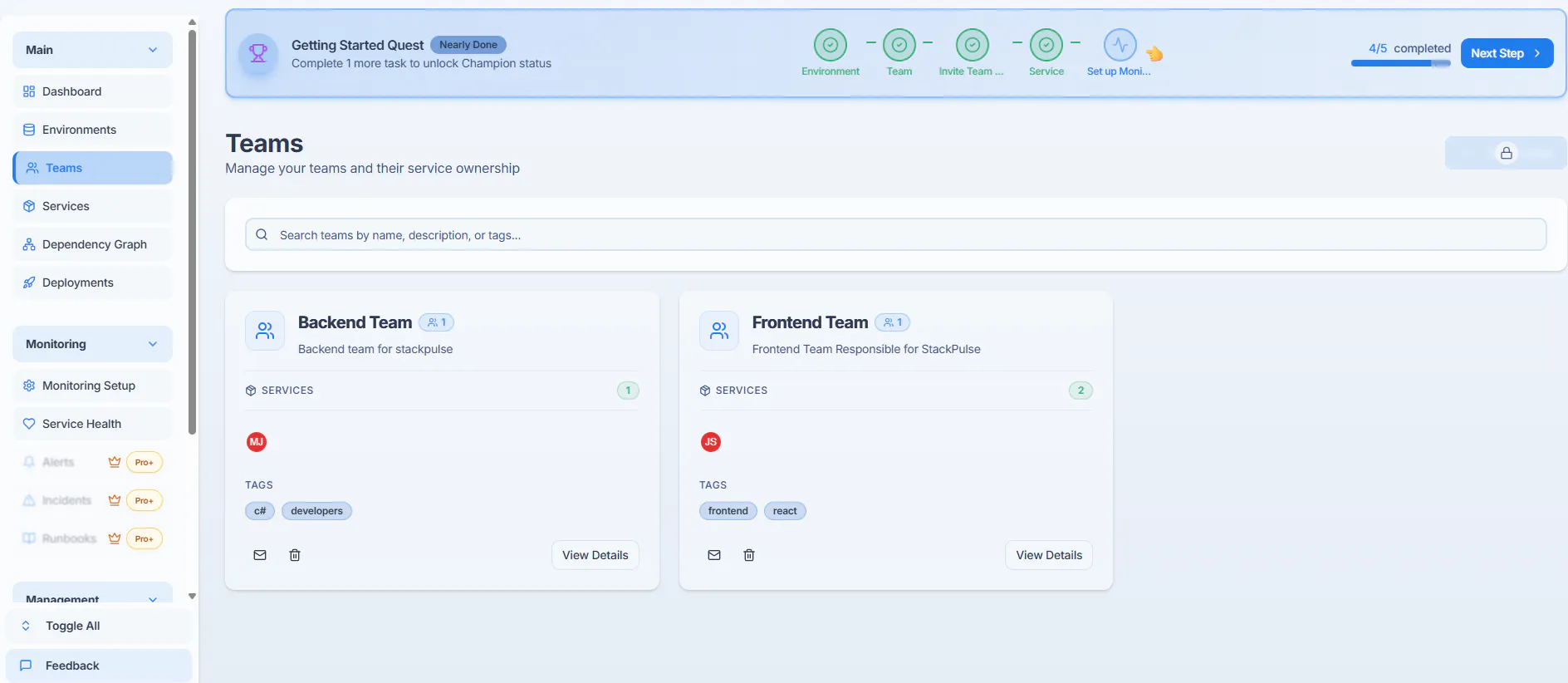Click the Pro+ badge next to Incidents
The image size is (1568, 683).
[x=145, y=500]
